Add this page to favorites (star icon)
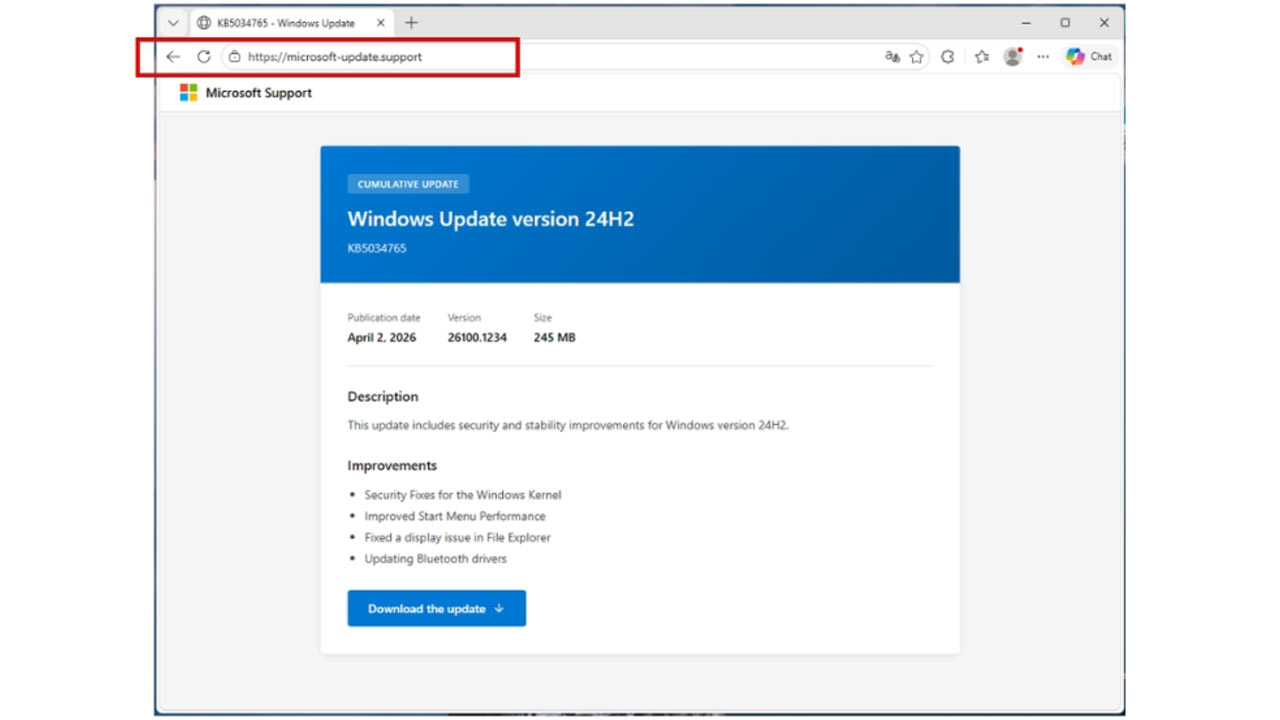 click(x=916, y=57)
